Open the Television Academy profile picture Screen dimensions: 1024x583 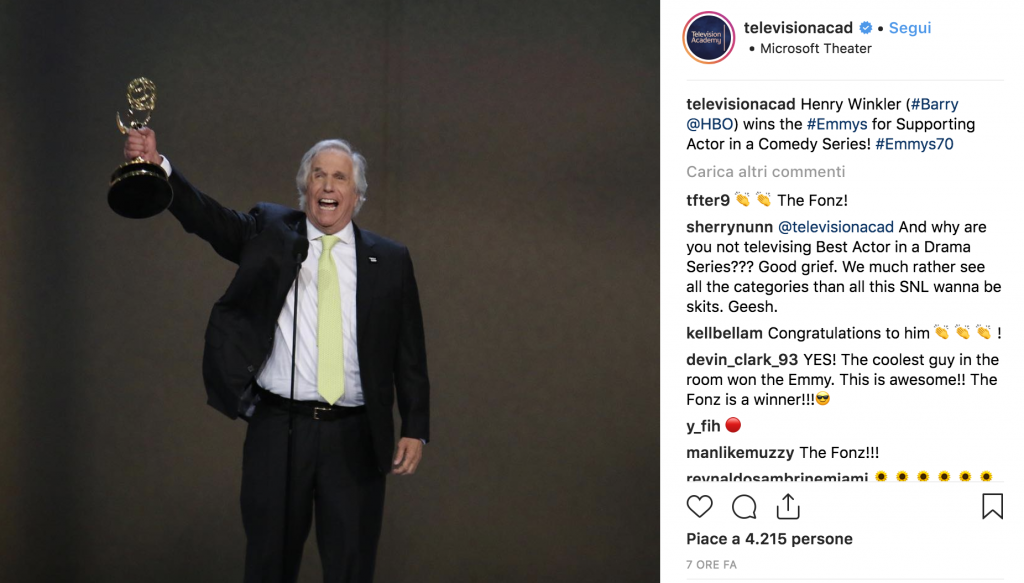tap(709, 37)
